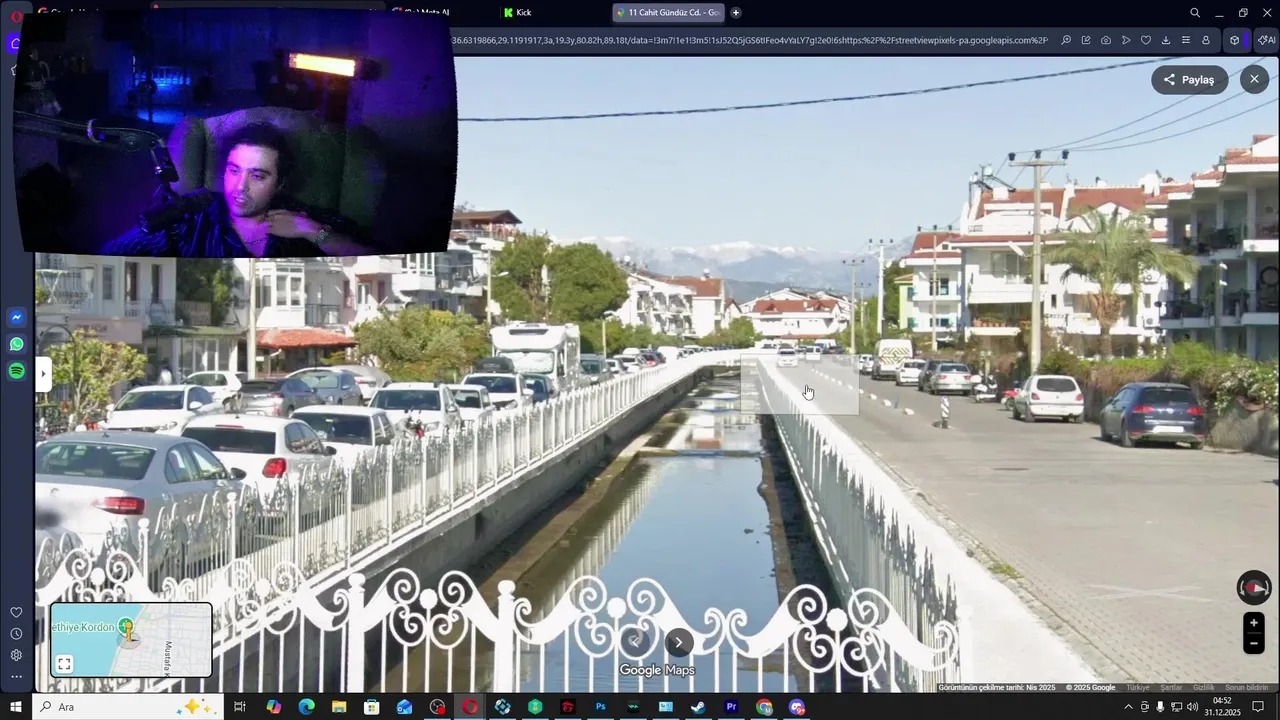Click the Street View compass
Viewport: 1280px width, 720px height.
click(x=1254, y=588)
